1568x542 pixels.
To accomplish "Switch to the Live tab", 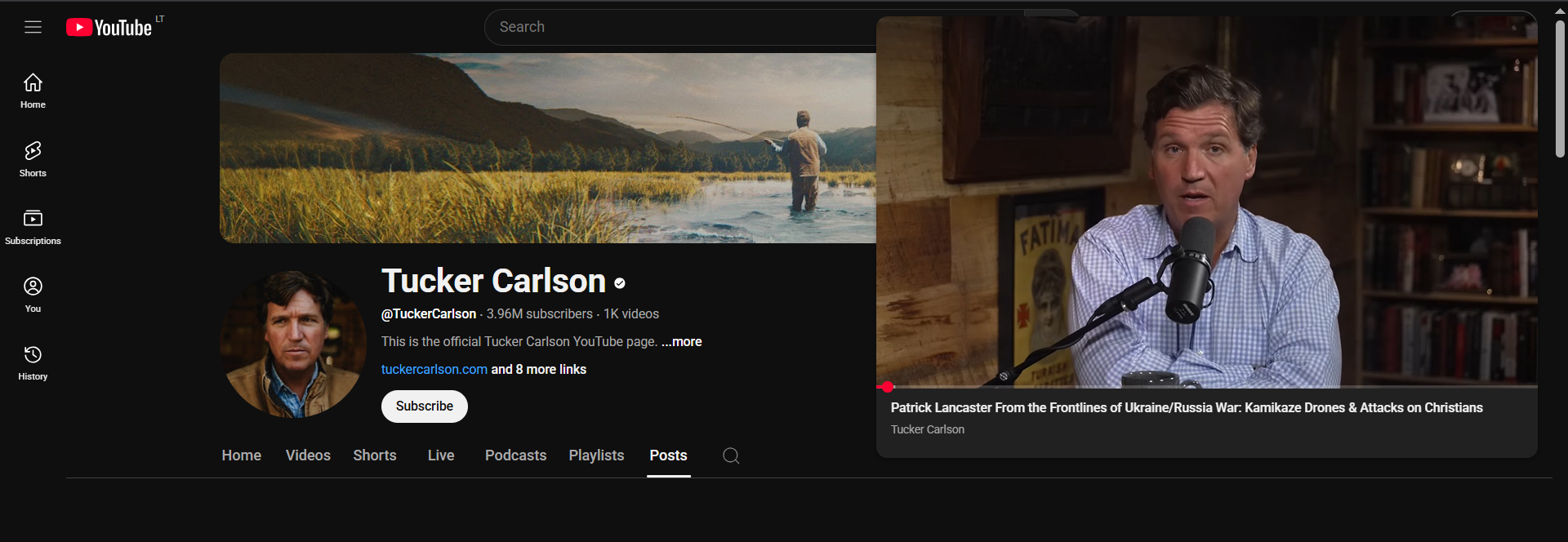I will click(x=441, y=455).
